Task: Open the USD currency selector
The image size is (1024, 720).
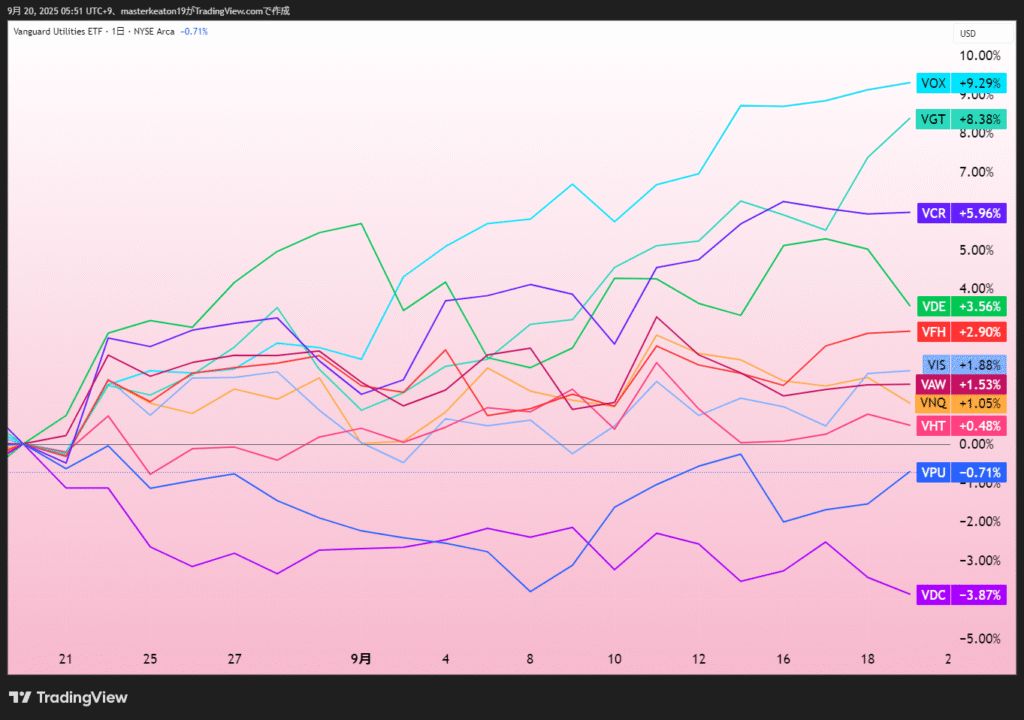Action: [x=967, y=33]
